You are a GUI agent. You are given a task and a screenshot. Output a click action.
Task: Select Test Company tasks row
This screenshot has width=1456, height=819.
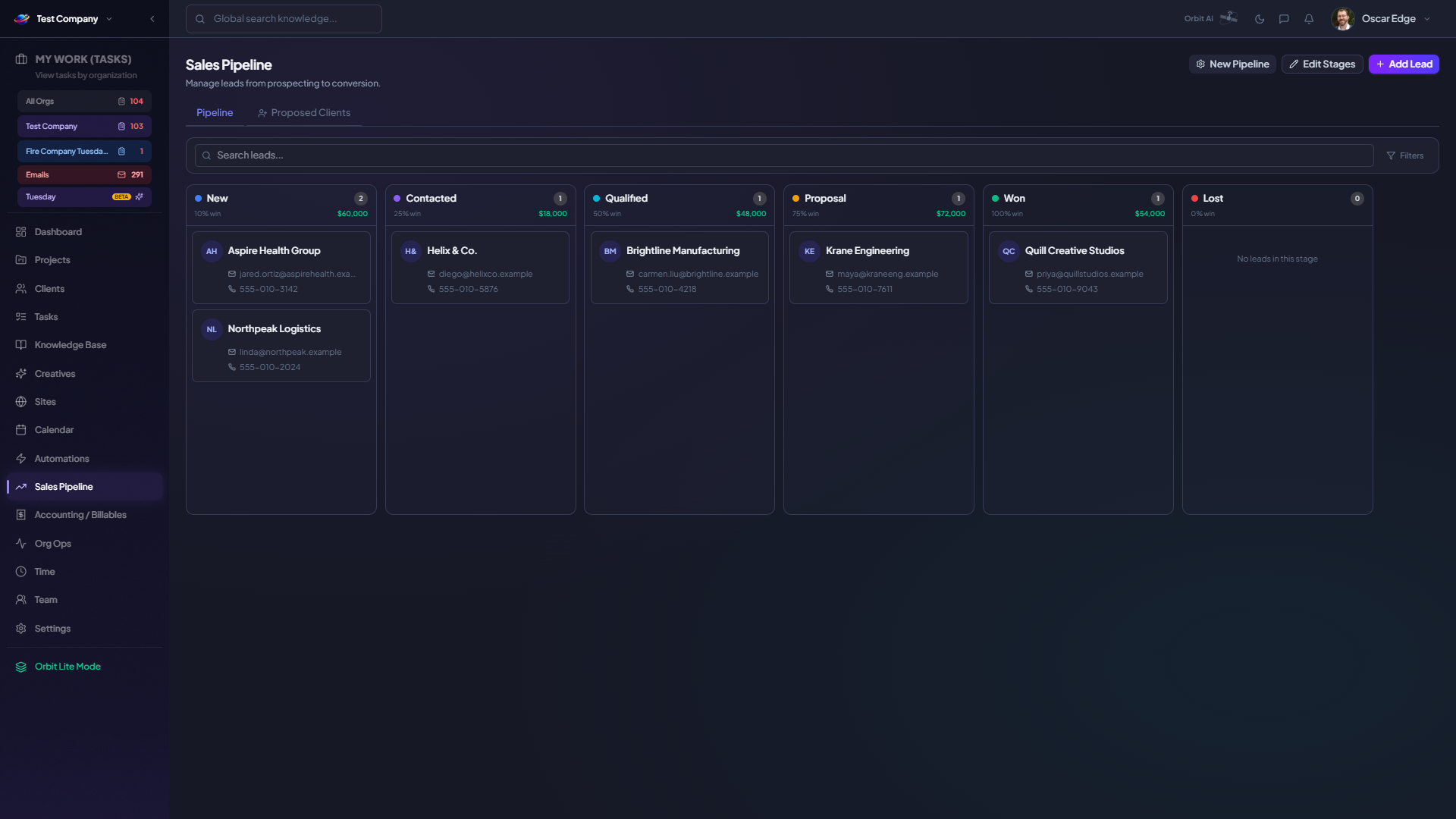pos(84,126)
